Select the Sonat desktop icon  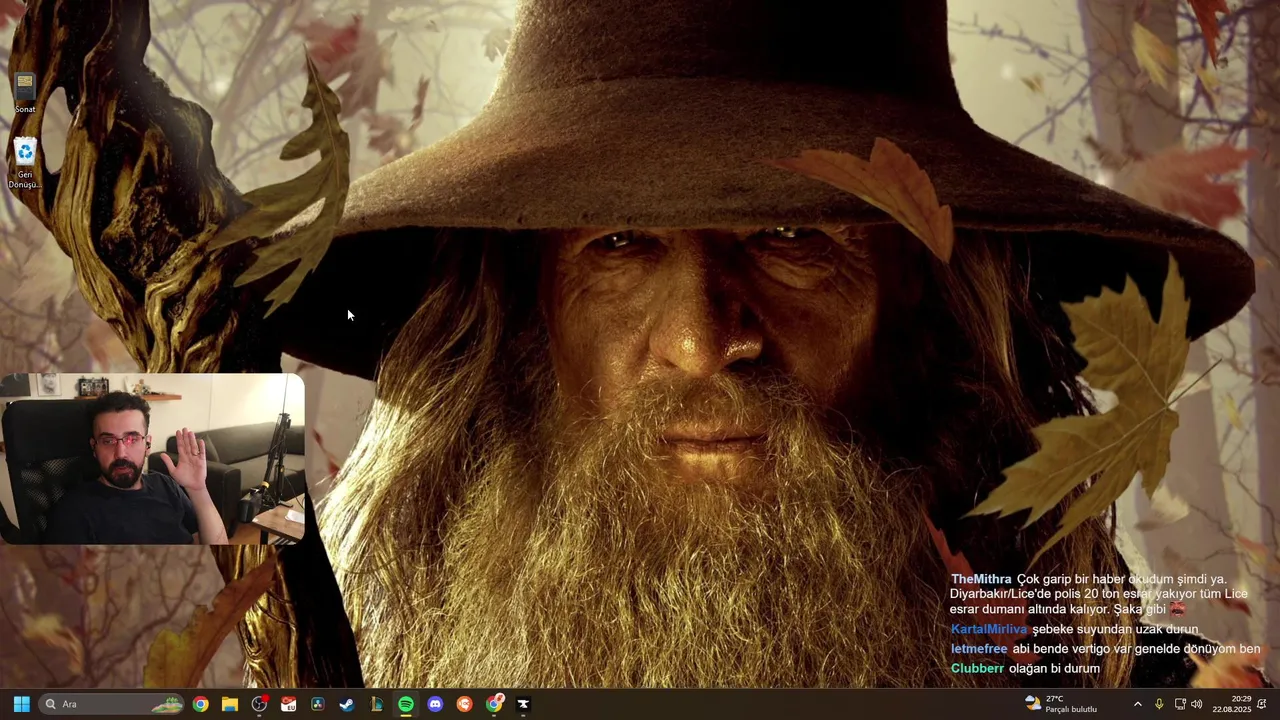point(25,93)
